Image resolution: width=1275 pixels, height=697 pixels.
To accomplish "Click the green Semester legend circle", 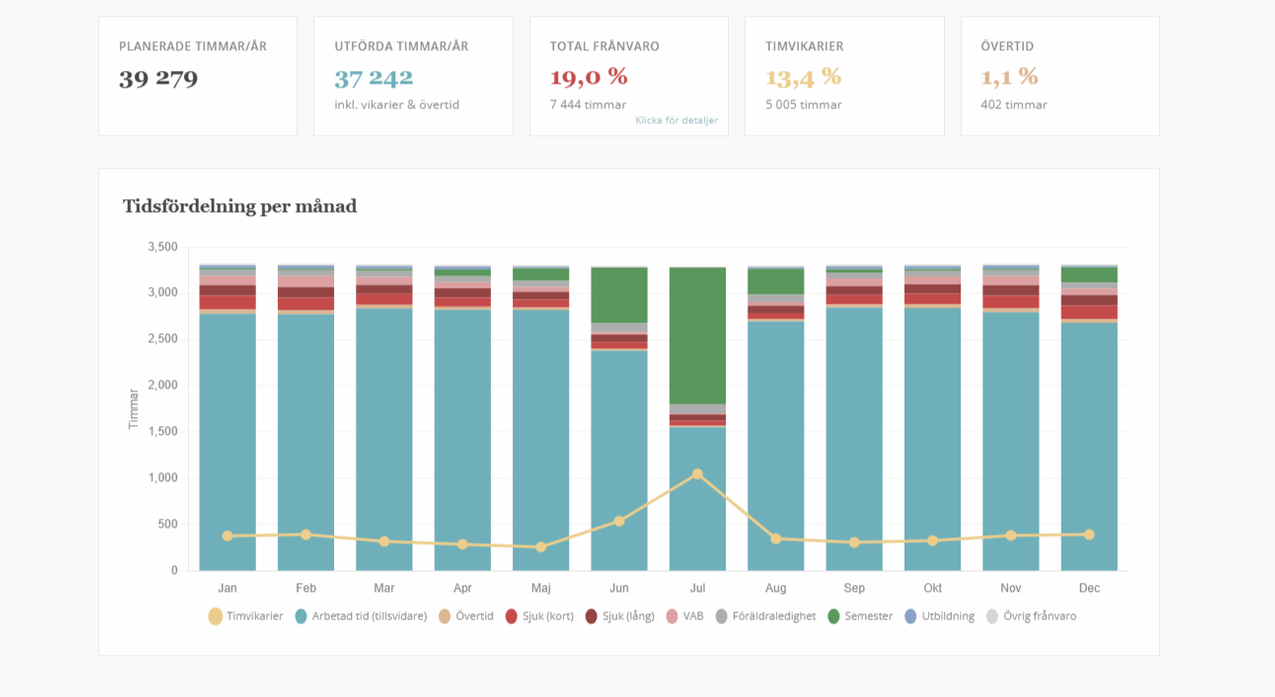I will pyautogui.click(x=833, y=616).
